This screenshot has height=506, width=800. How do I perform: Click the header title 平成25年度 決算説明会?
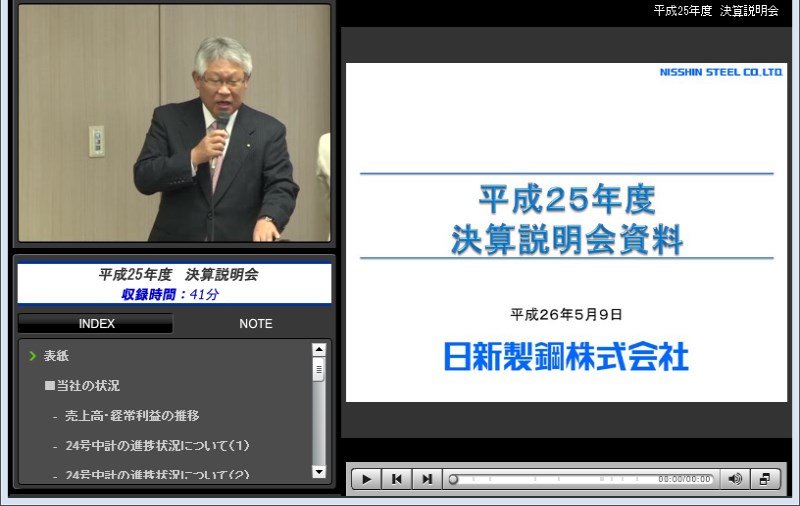716,11
